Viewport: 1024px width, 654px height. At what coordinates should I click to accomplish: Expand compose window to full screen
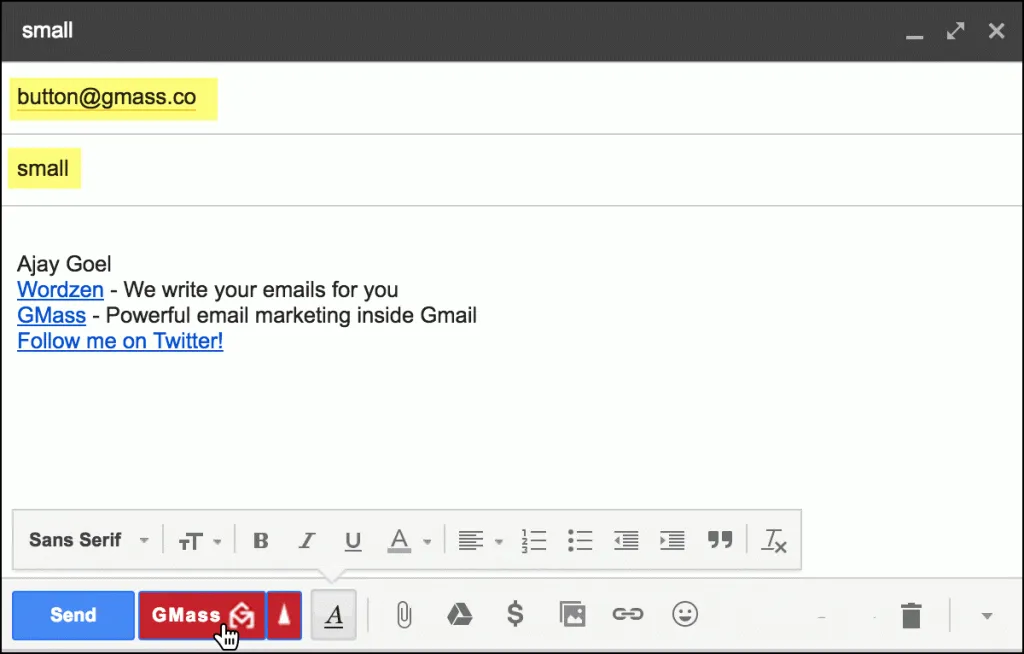[x=955, y=31]
